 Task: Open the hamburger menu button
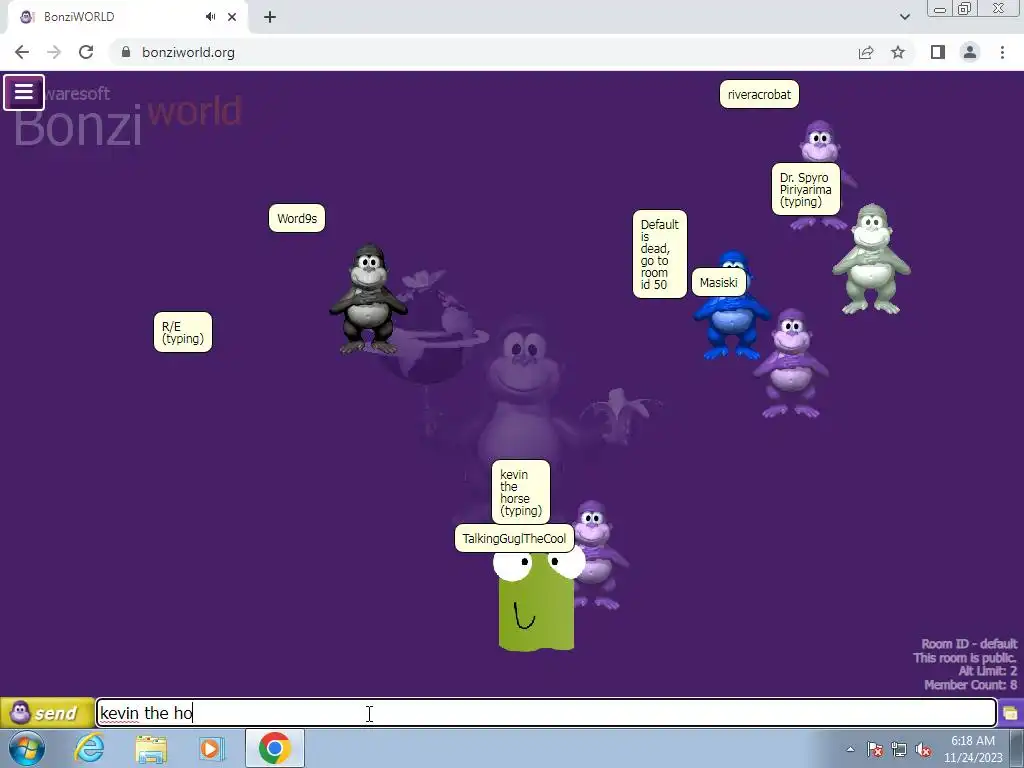24,92
